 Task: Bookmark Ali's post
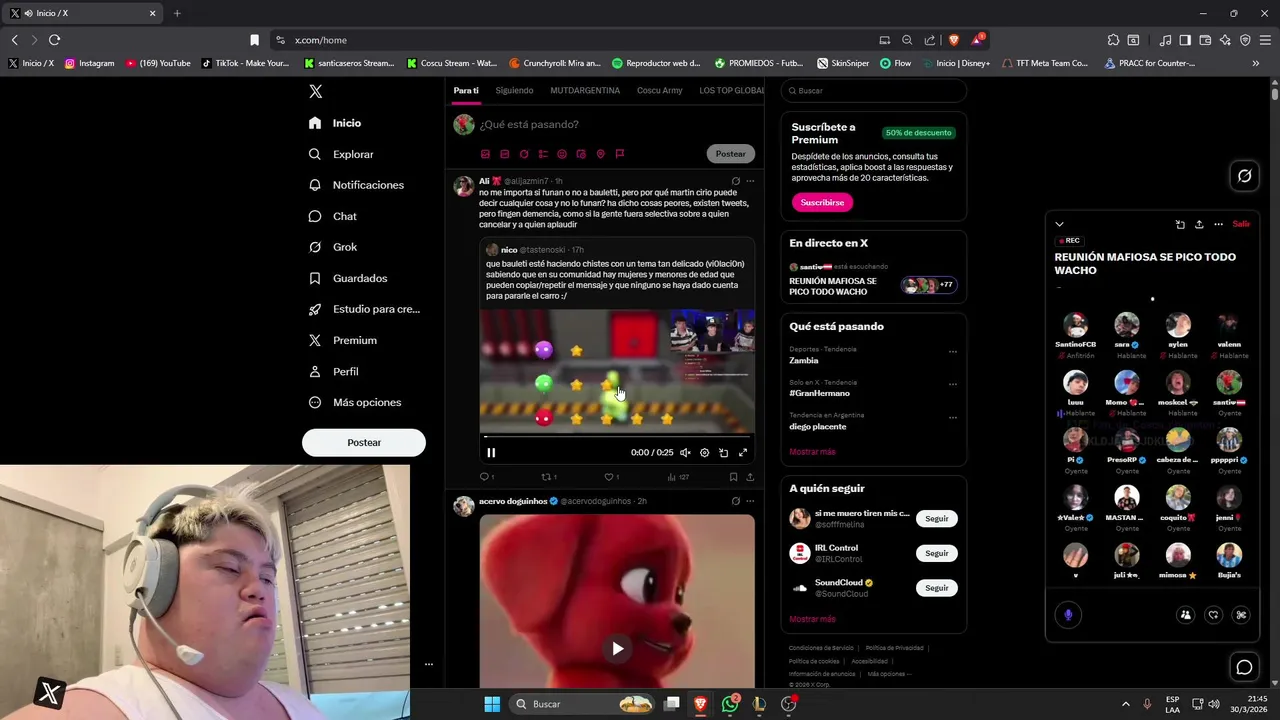[x=735, y=477]
